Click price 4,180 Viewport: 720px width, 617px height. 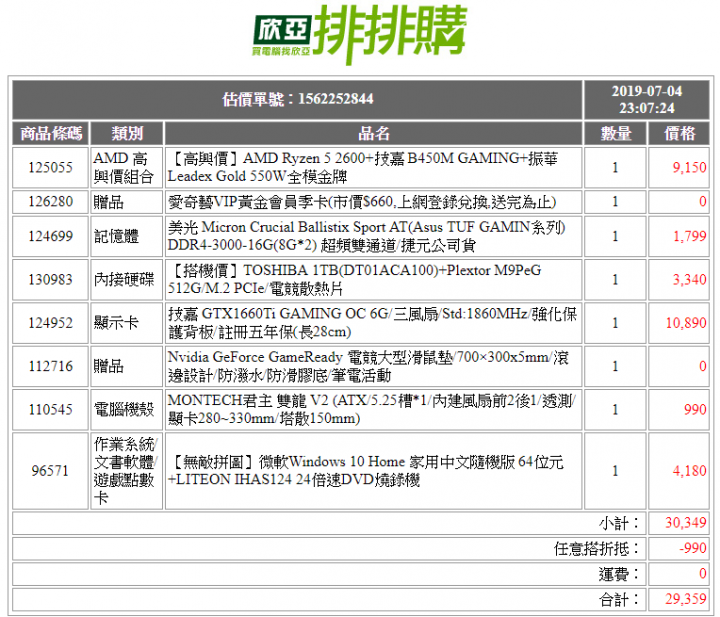[689, 471]
